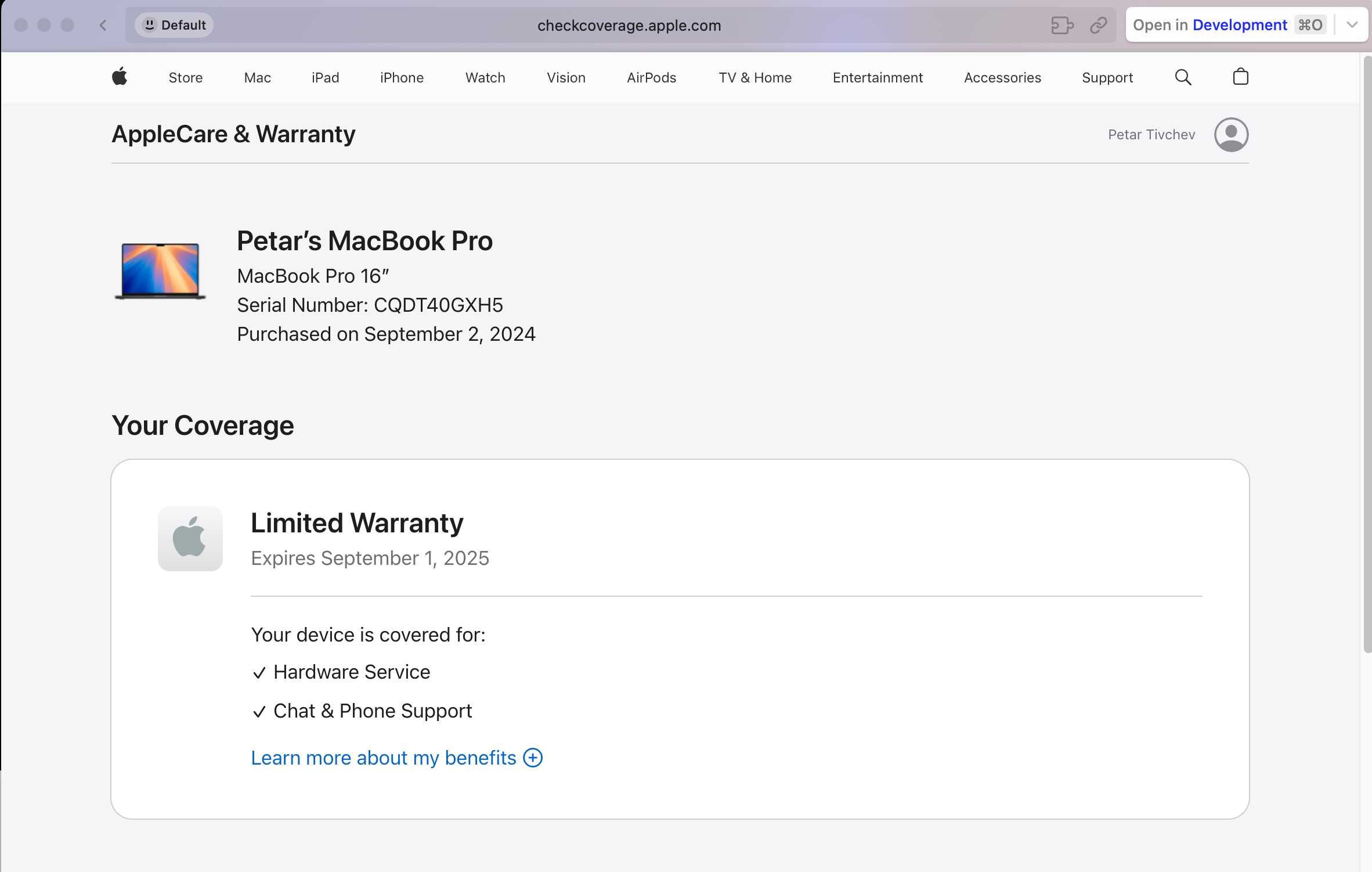Click the user account avatar icon

(x=1231, y=135)
